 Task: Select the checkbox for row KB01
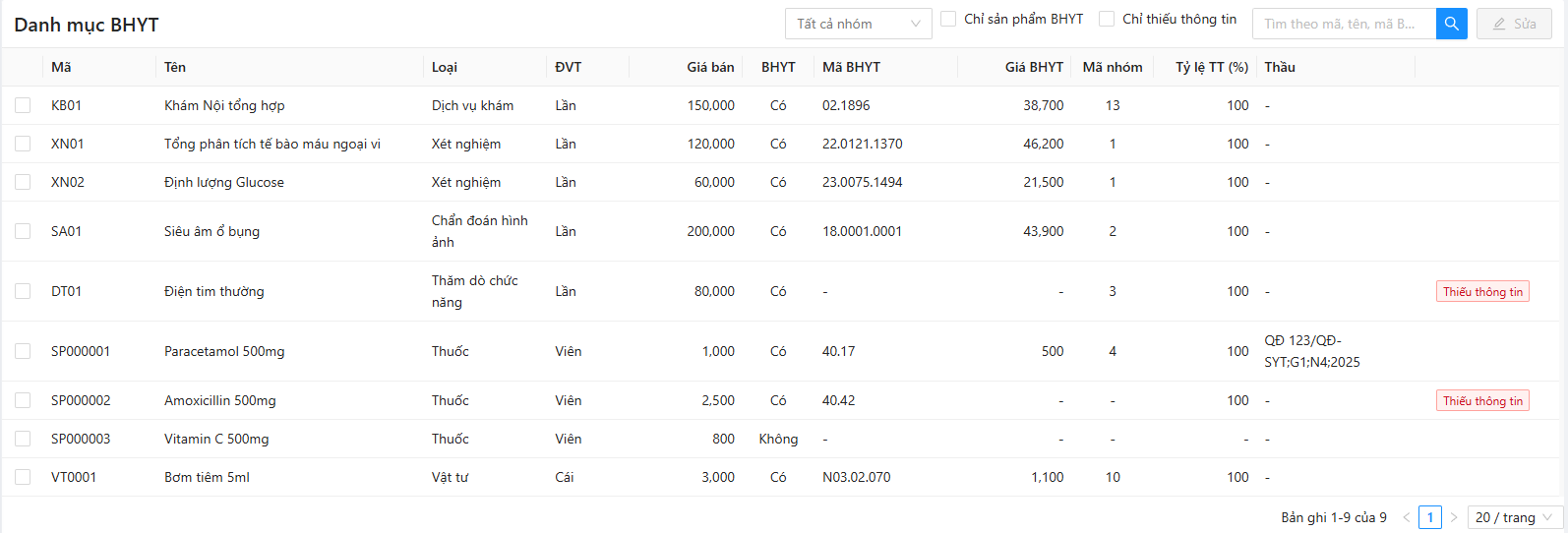click(x=23, y=105)
